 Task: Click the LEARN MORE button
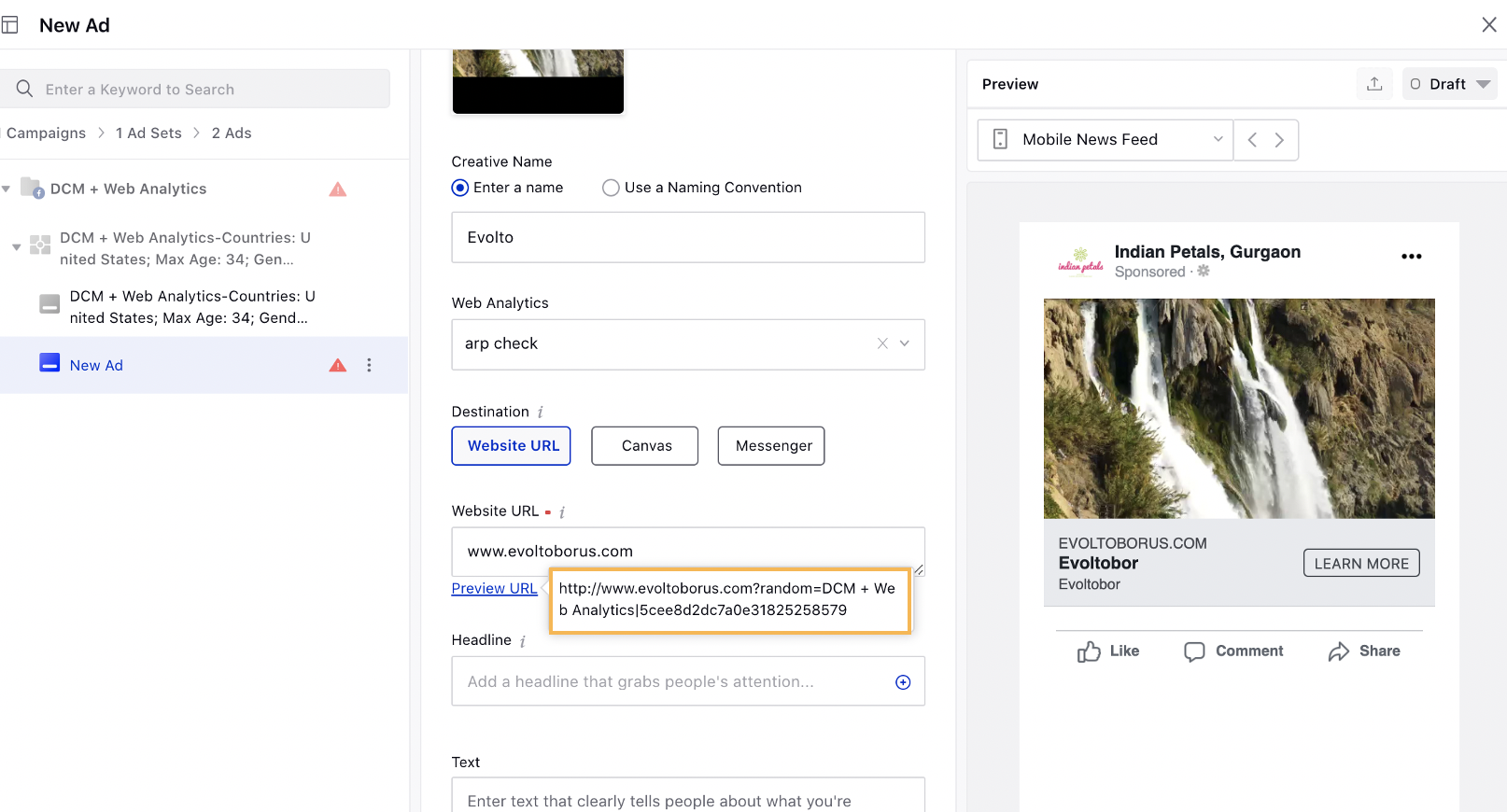click(x=1361, y=563)
